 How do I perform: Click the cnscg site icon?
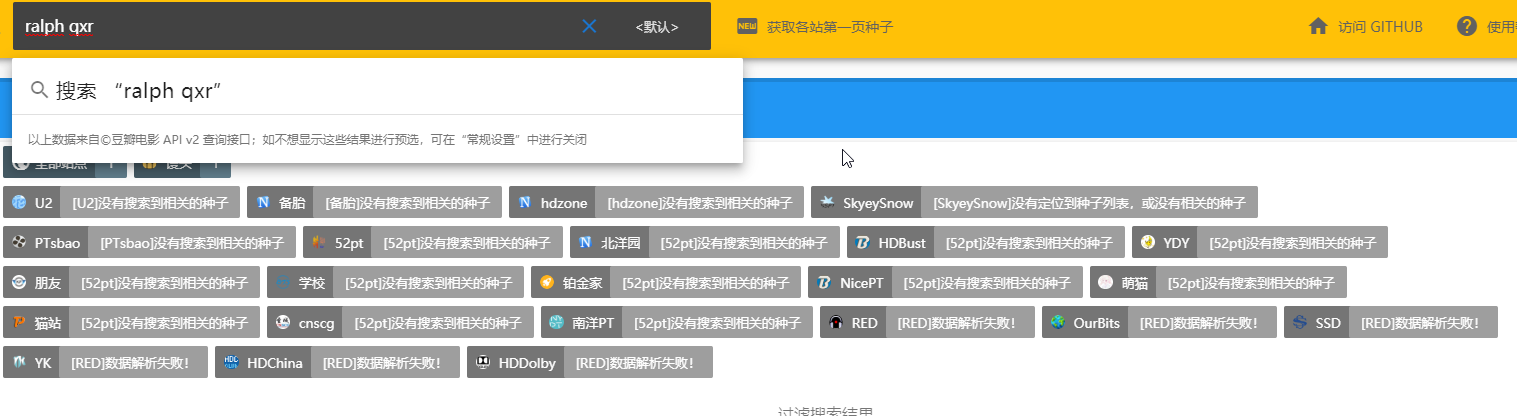(x=283, y=323)
